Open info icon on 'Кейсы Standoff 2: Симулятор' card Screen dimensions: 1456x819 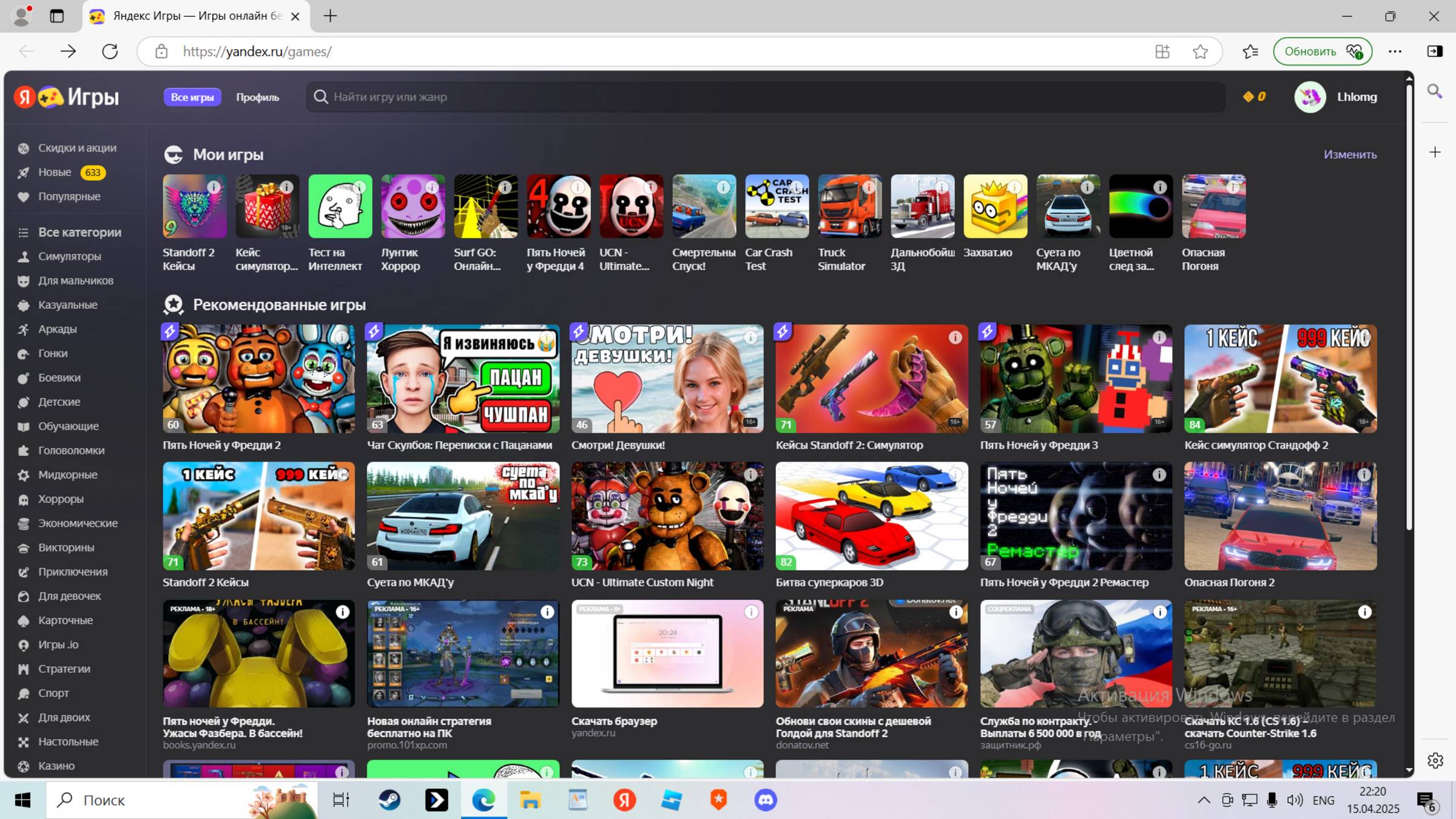(x=955, y=337)
